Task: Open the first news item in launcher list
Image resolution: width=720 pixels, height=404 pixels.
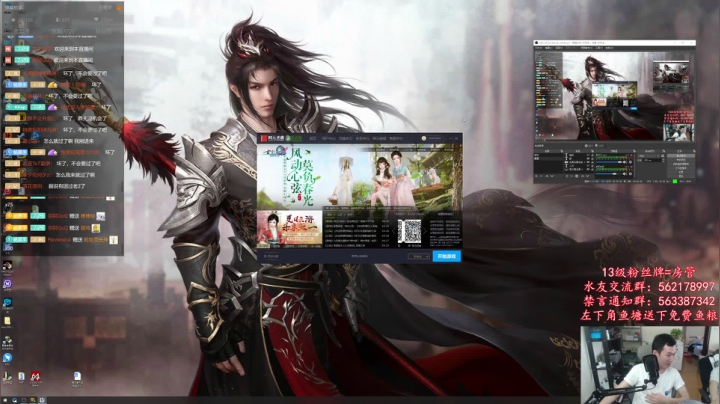Action: [x=357, y=221]
